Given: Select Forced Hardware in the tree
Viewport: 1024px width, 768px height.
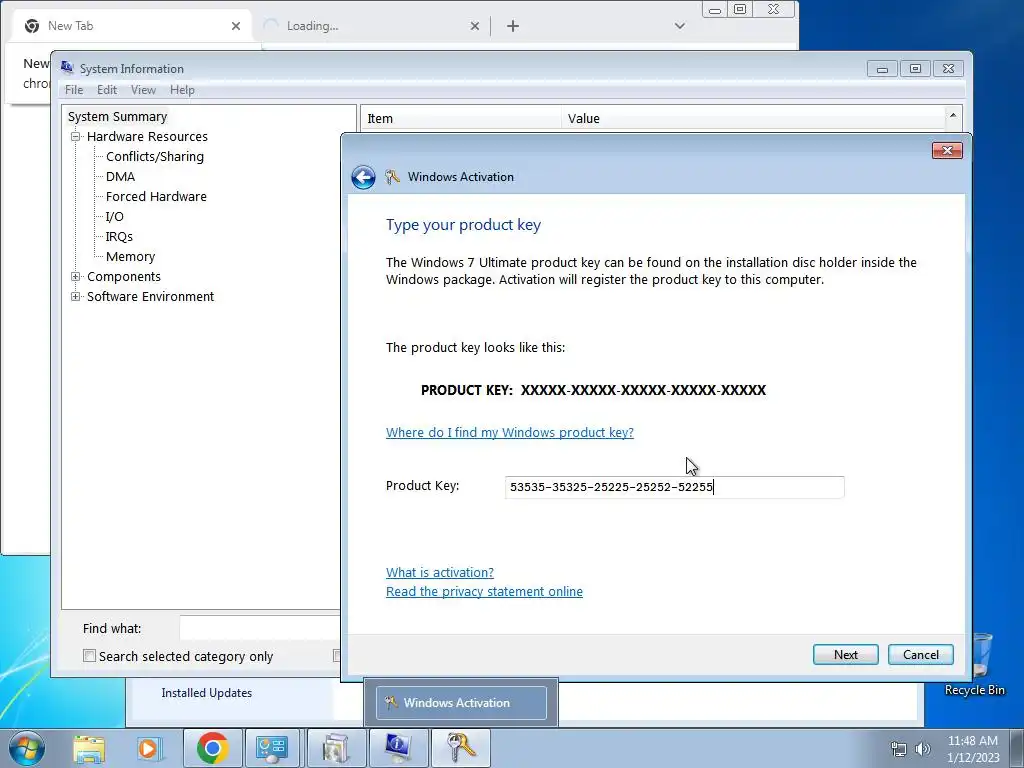Looking at the screenshot, I should (x=156, y=197).
